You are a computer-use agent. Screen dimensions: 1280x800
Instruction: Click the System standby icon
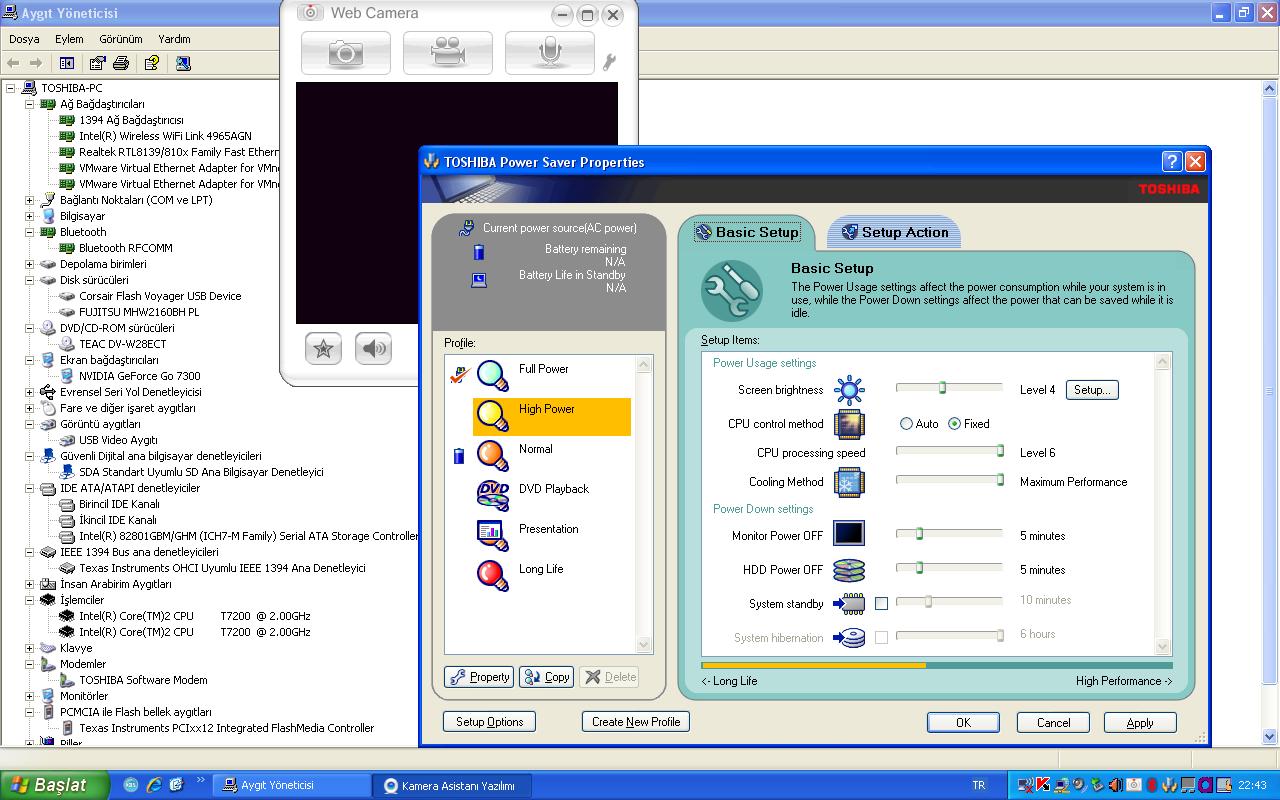tap(849, 604)
